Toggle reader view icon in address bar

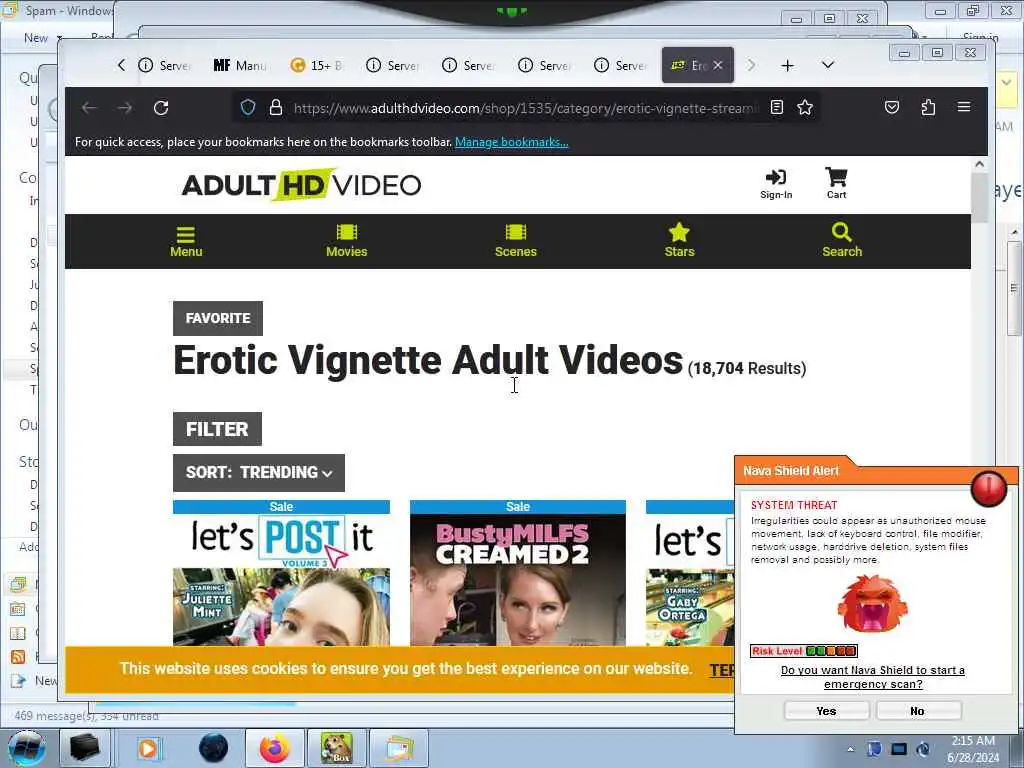coord(776,107)
